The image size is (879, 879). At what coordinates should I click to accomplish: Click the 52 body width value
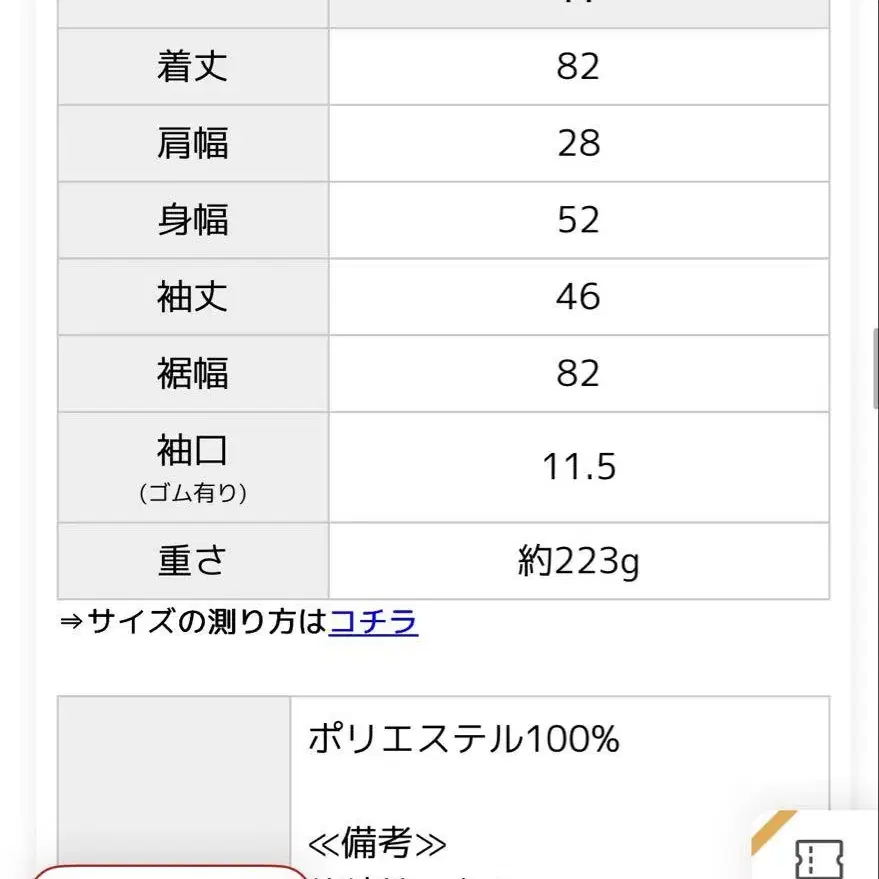(578, 220)
